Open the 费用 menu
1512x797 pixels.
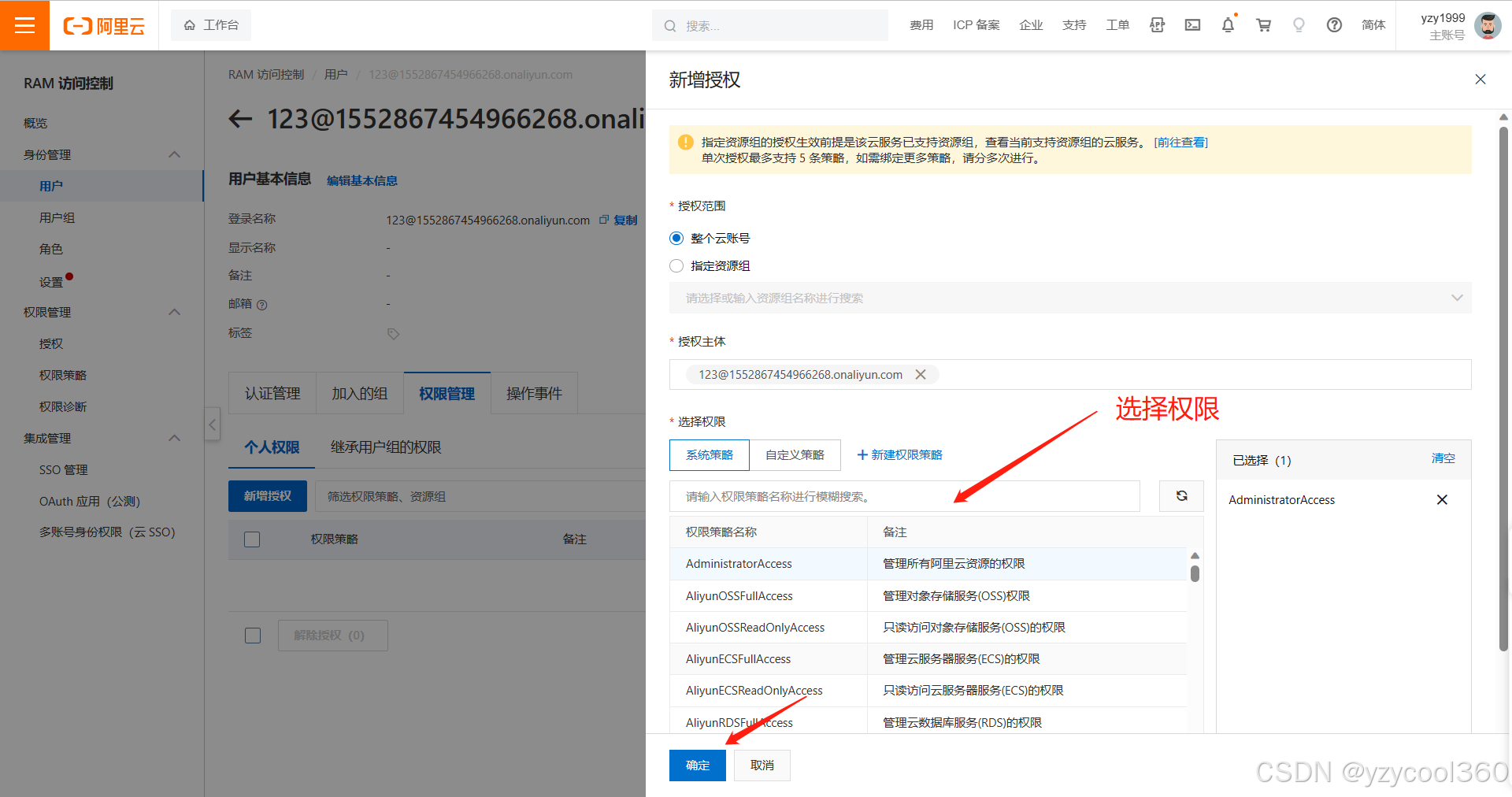921,25
